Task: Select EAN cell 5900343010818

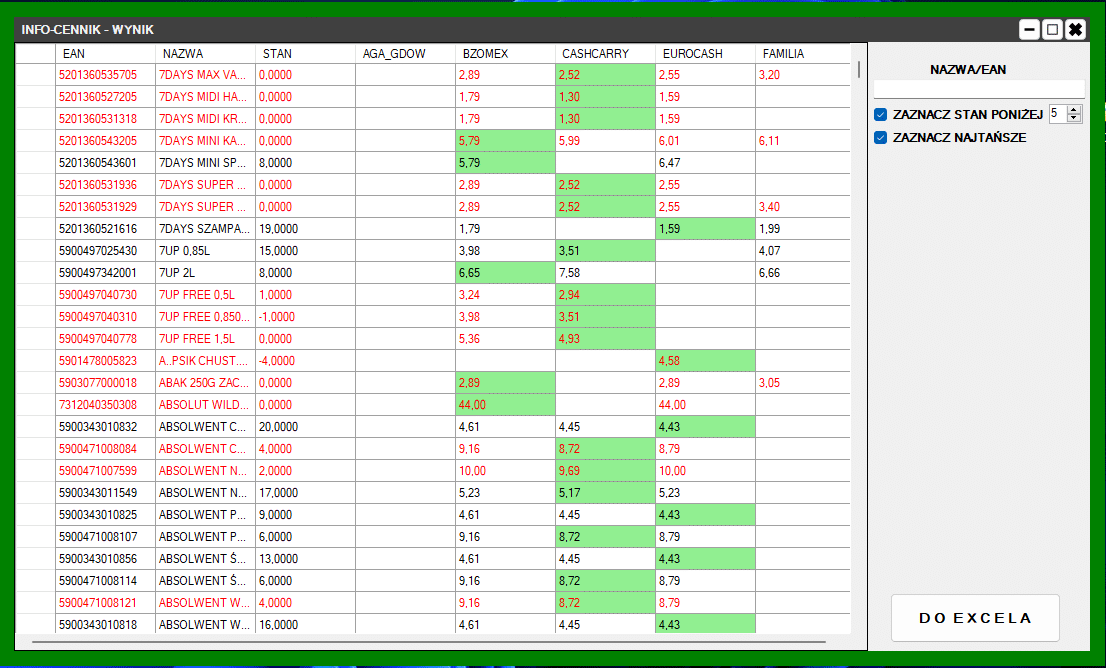Action: click(x=105, y=624)
